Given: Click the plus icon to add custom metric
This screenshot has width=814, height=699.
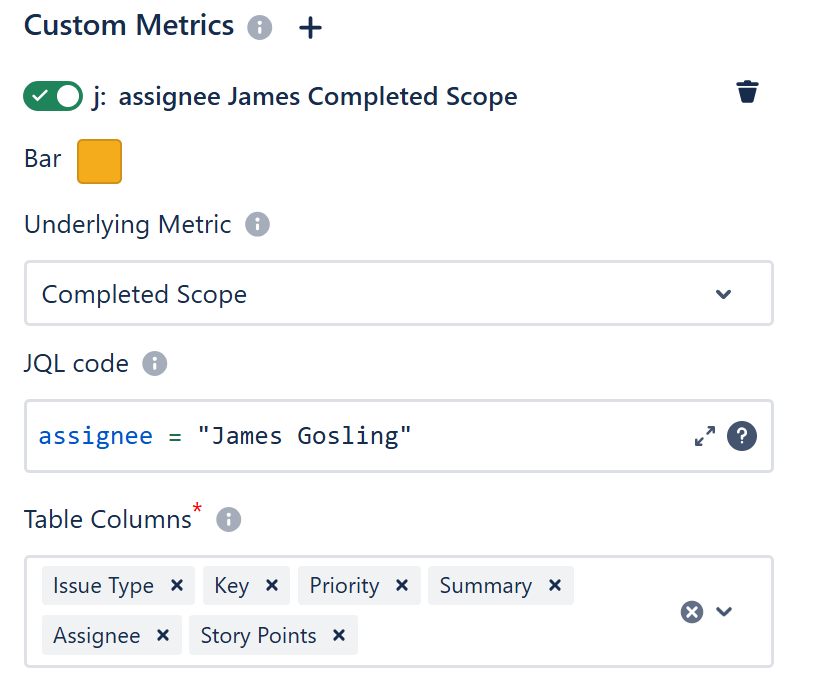Looking at the screenshot, I should coord(311,28).
